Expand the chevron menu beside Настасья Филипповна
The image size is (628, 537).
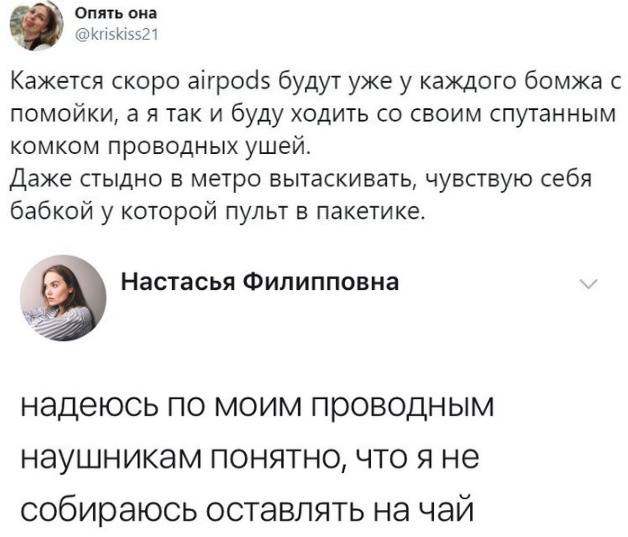point(588,284)
